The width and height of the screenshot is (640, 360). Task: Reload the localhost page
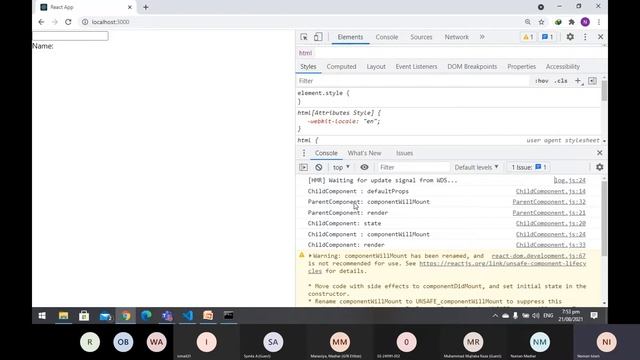point(68,22)
